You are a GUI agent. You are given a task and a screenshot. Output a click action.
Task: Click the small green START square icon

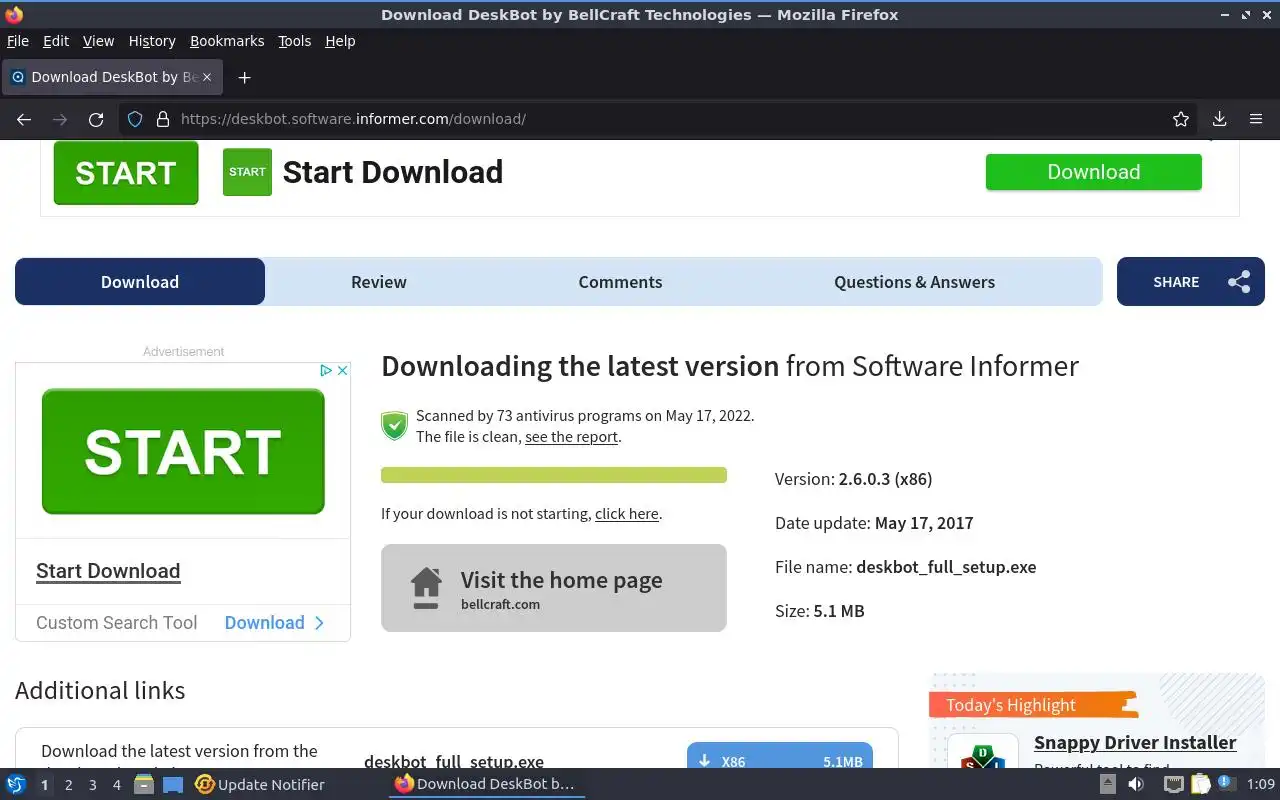click(x=247, y=172)
